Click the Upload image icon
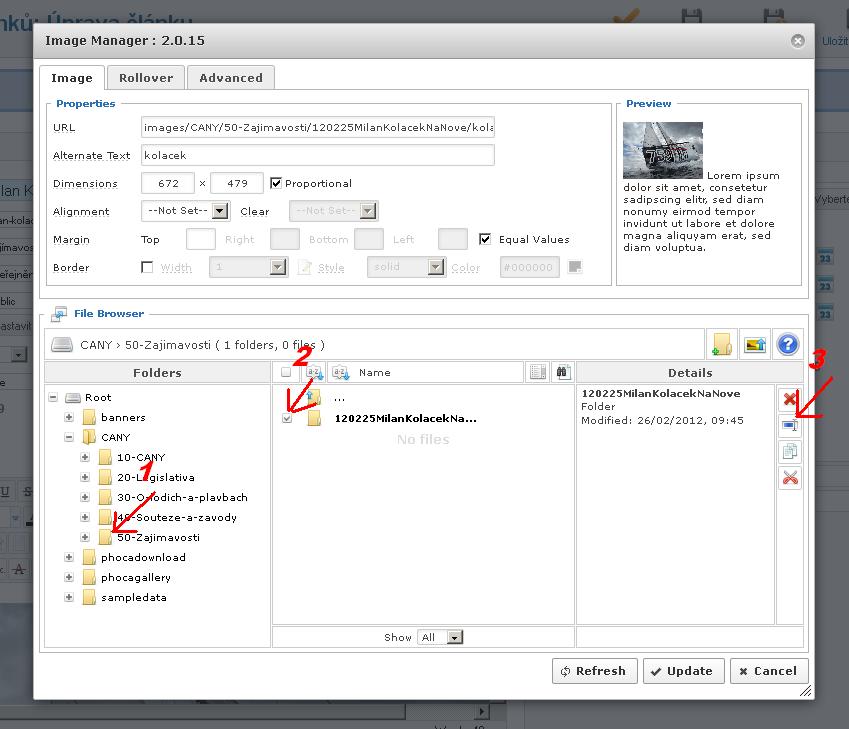This screenshot has width=849, height=729. (x=755, y=344)
